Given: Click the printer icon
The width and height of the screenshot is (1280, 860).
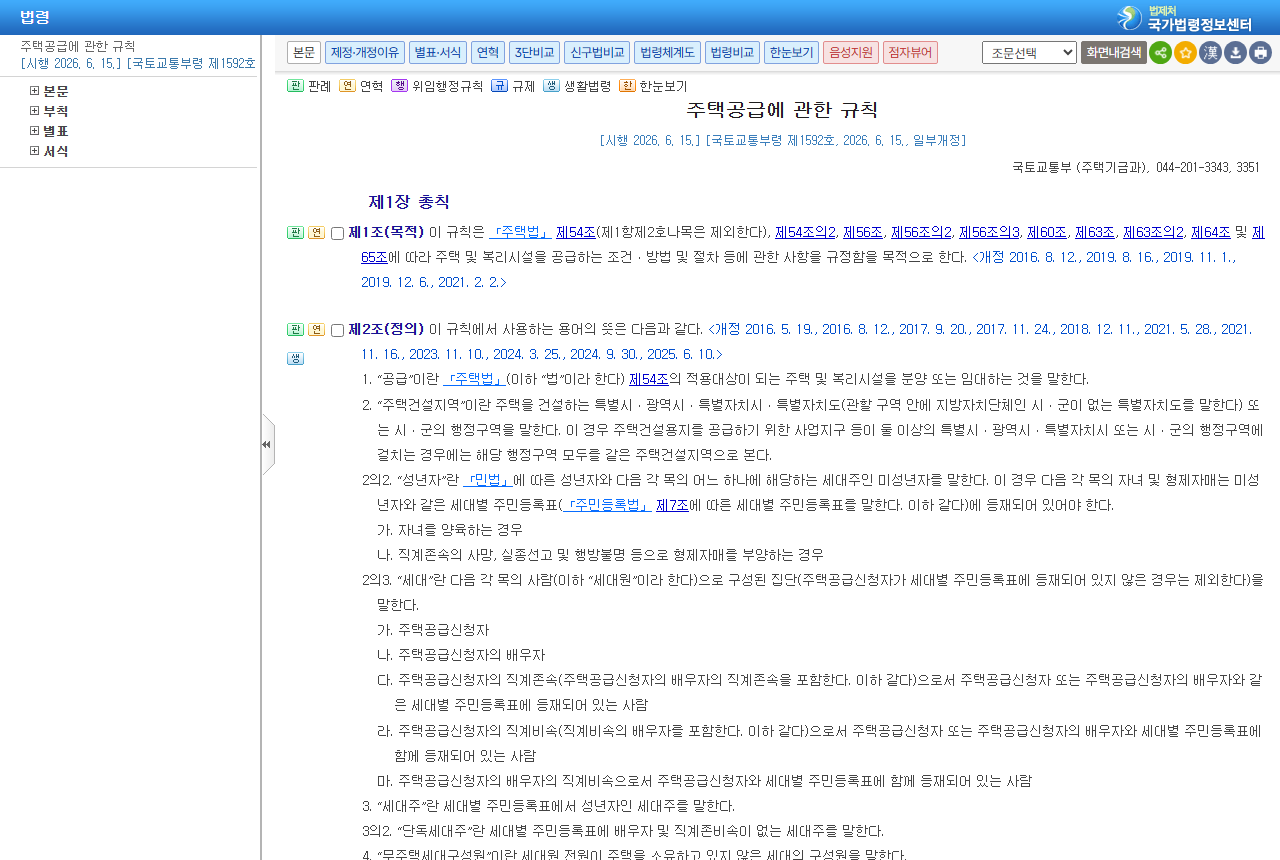Looking at the screenshot, I should coord(1260,53).
